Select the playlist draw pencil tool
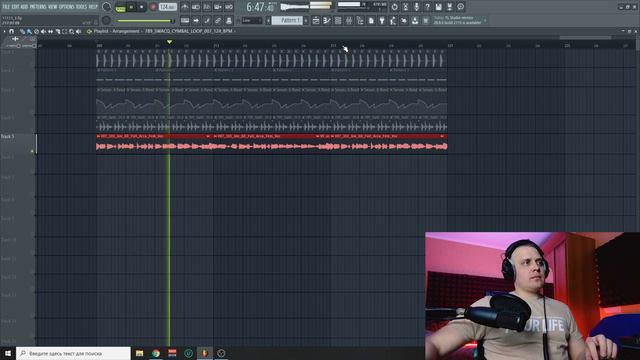This screenshot has height=360, width=640. pyautogui.click(x=22, y=31)
